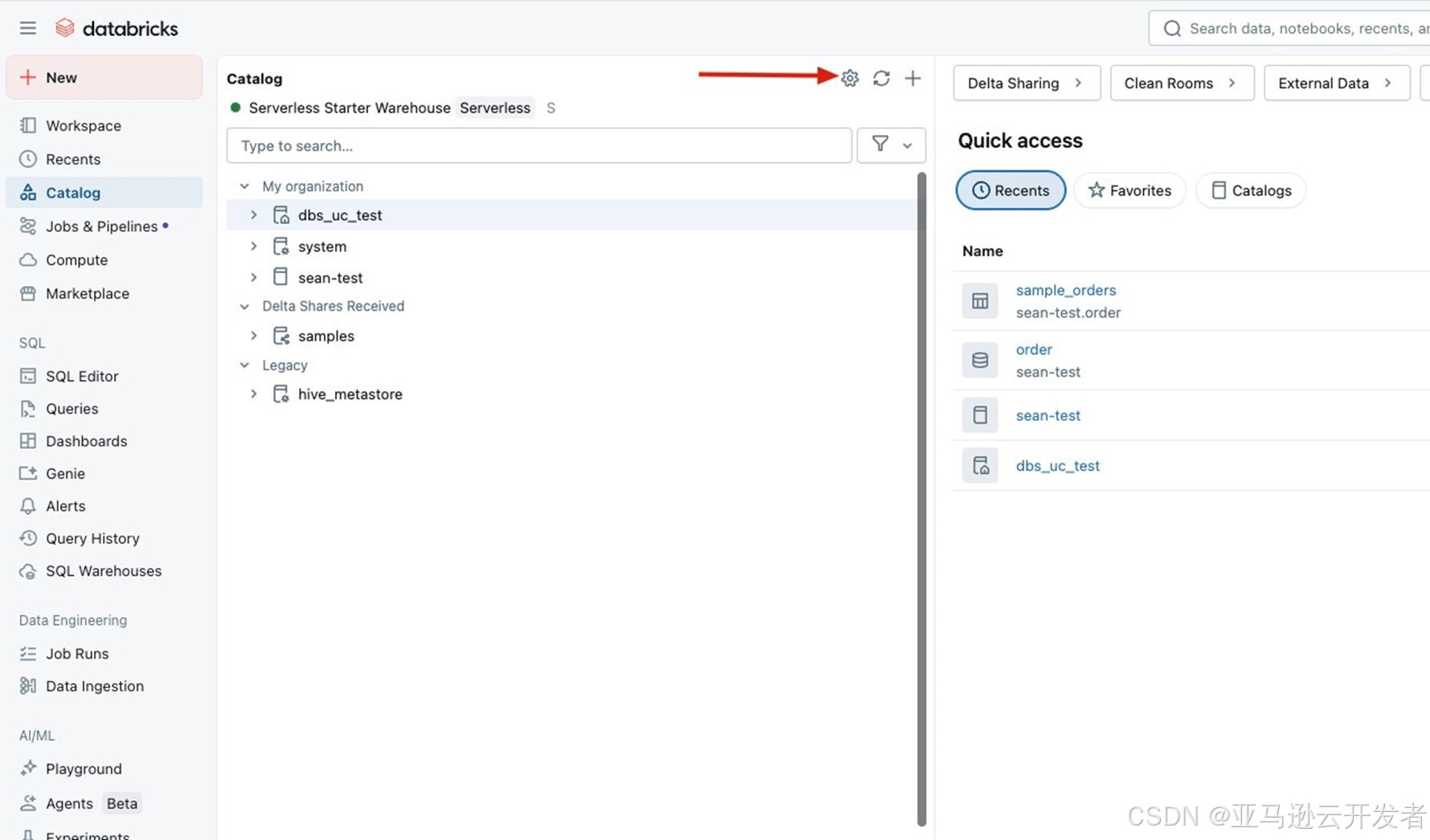This screenshot has height=840, width=1430.
Task: Click the Genie sidebar icon
Action: click(x=28, y=474)
